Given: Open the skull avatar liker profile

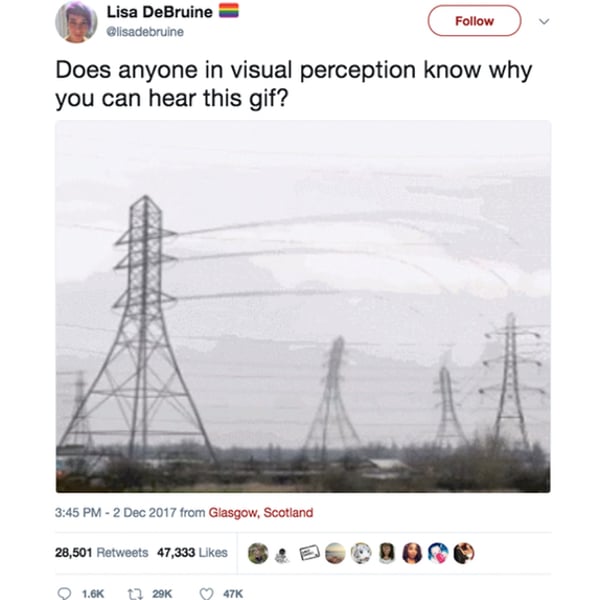Looking at the screenshot, I should [x=282, y=555].
